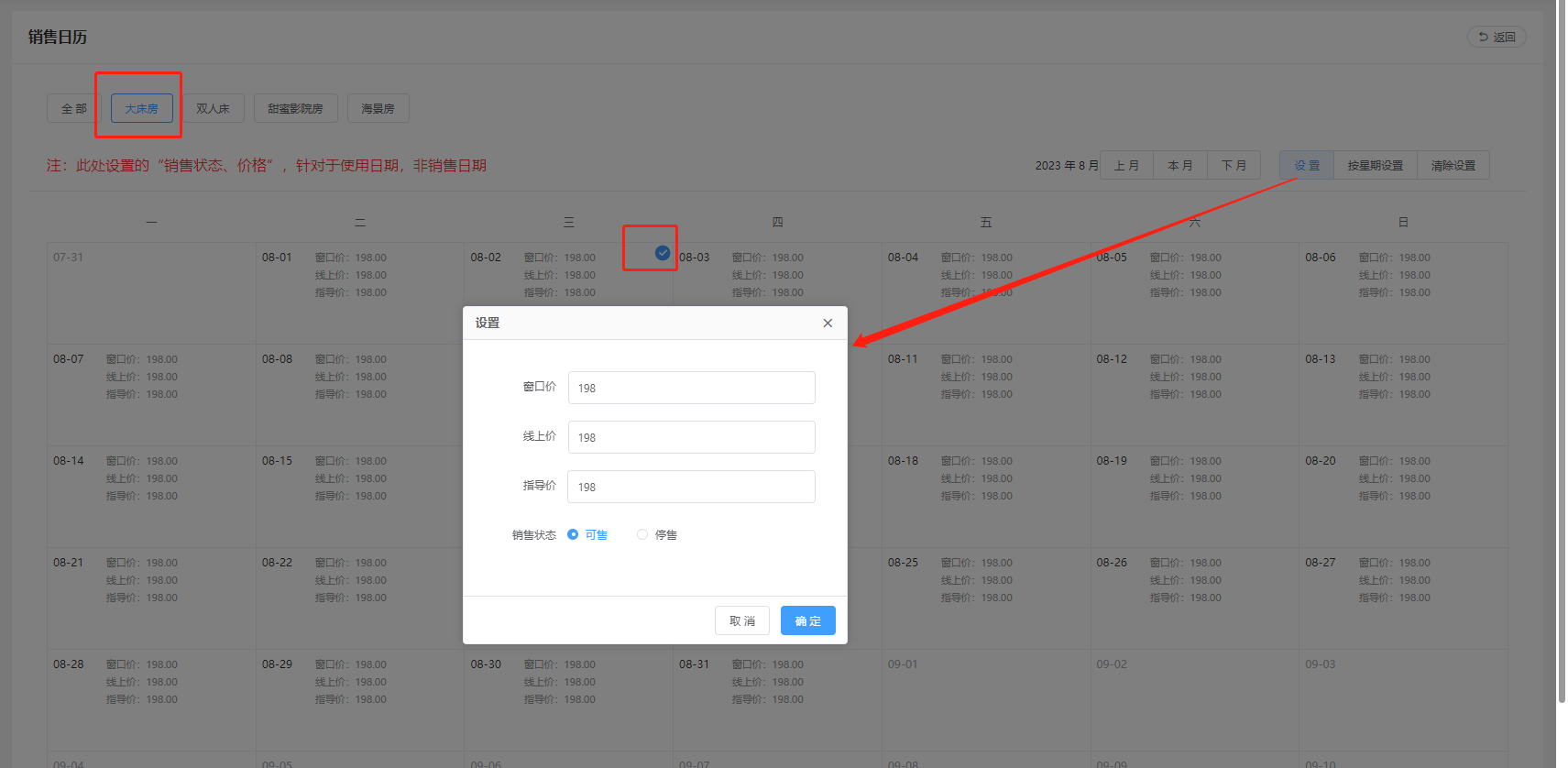Click the 返回 back button
Screen dimensions: 1568x768
click(x=1497, y=38)
